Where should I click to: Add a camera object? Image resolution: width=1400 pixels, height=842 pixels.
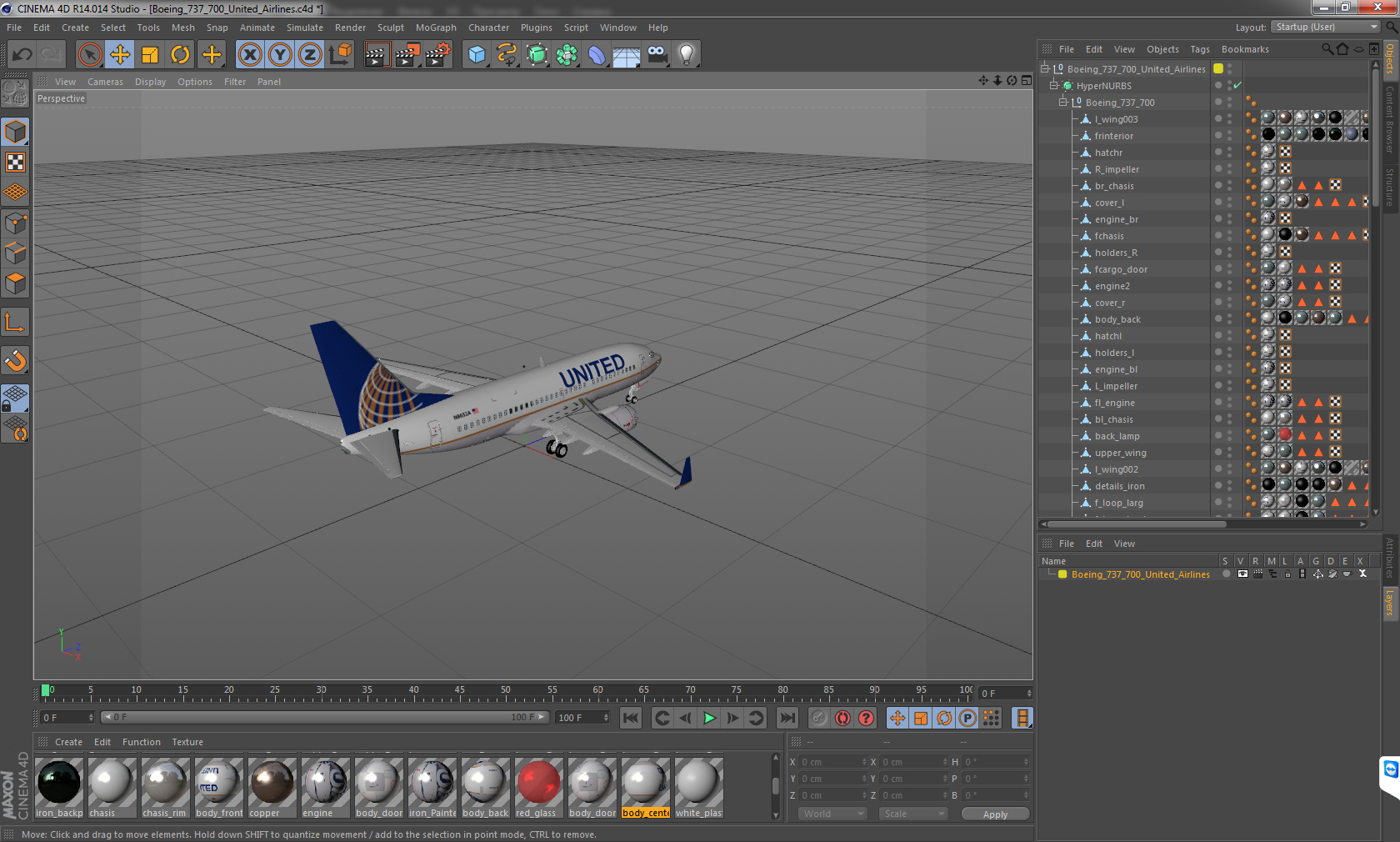pos(657,55)
